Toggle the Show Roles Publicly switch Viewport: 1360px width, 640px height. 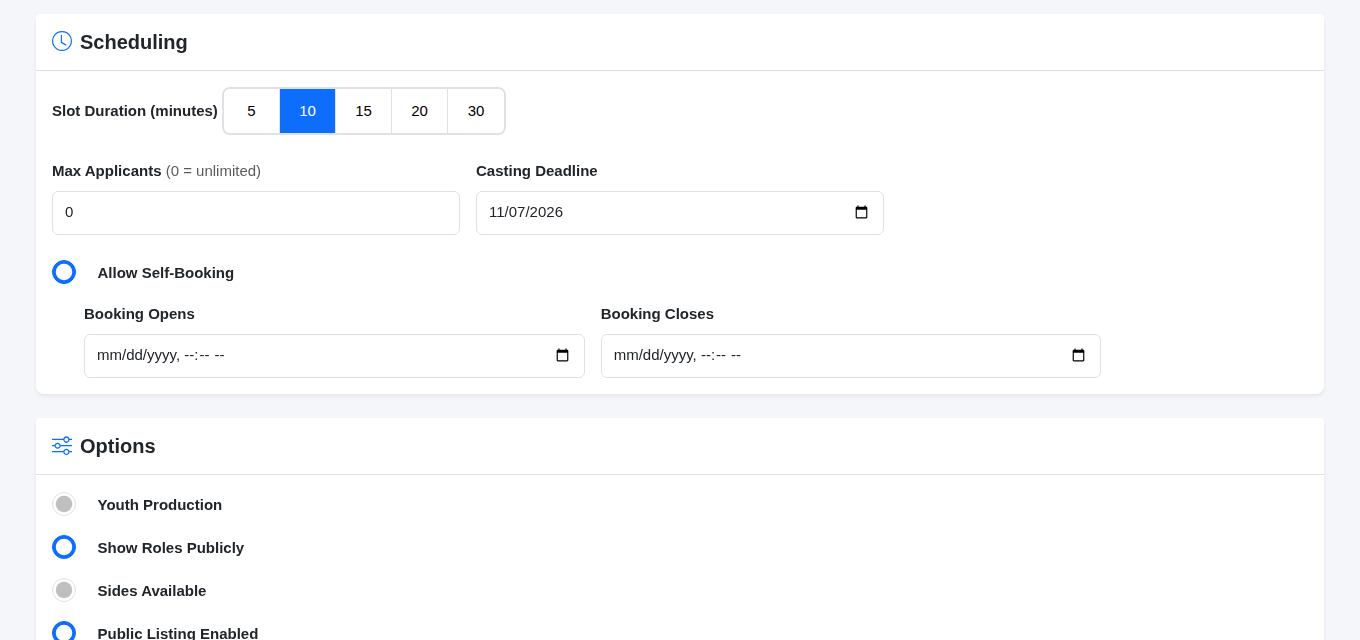64,547
